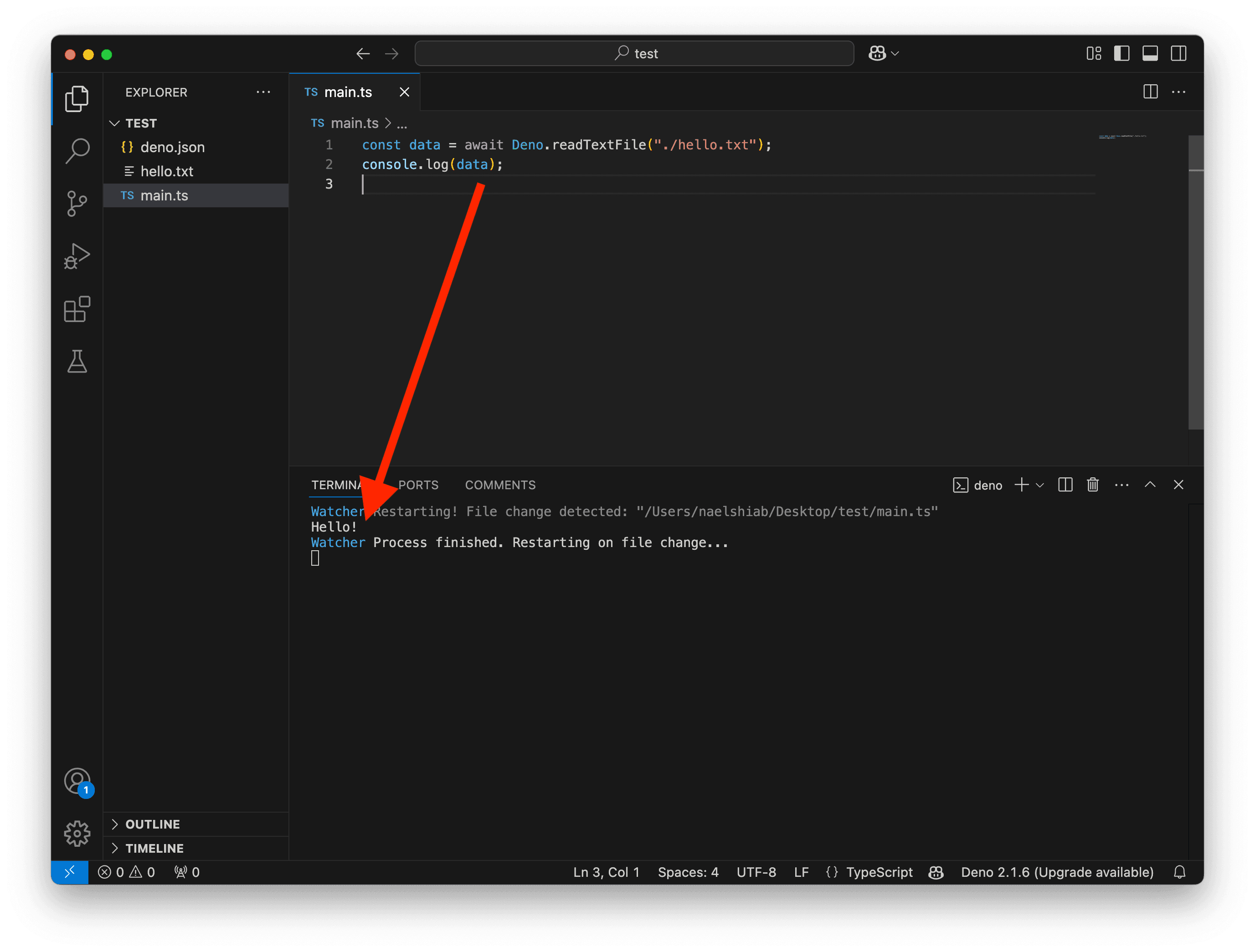
Task: Expand the OUTLINE section
Action: tap(196, 824)
